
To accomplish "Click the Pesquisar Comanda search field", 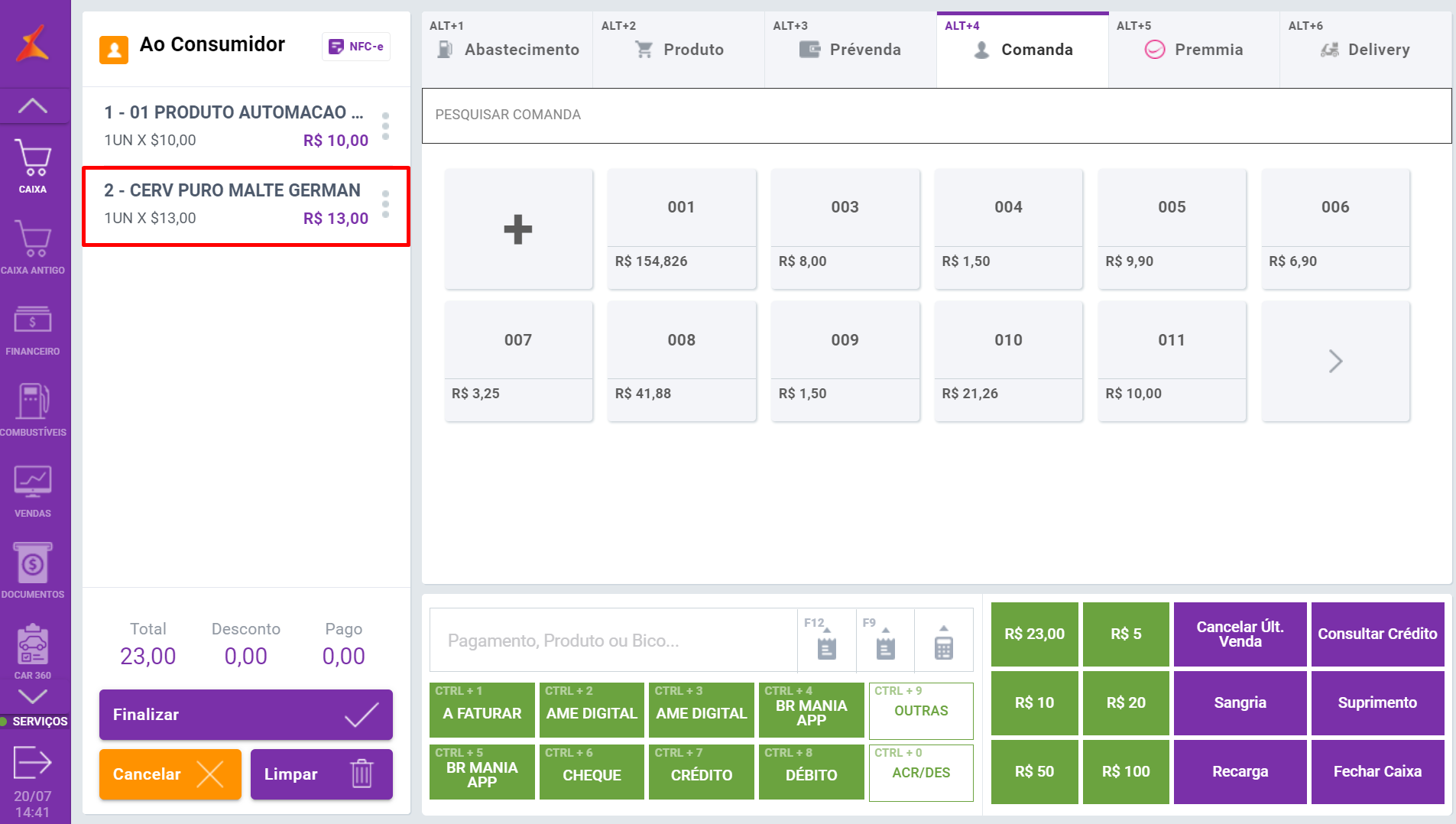I will [936, 115].
